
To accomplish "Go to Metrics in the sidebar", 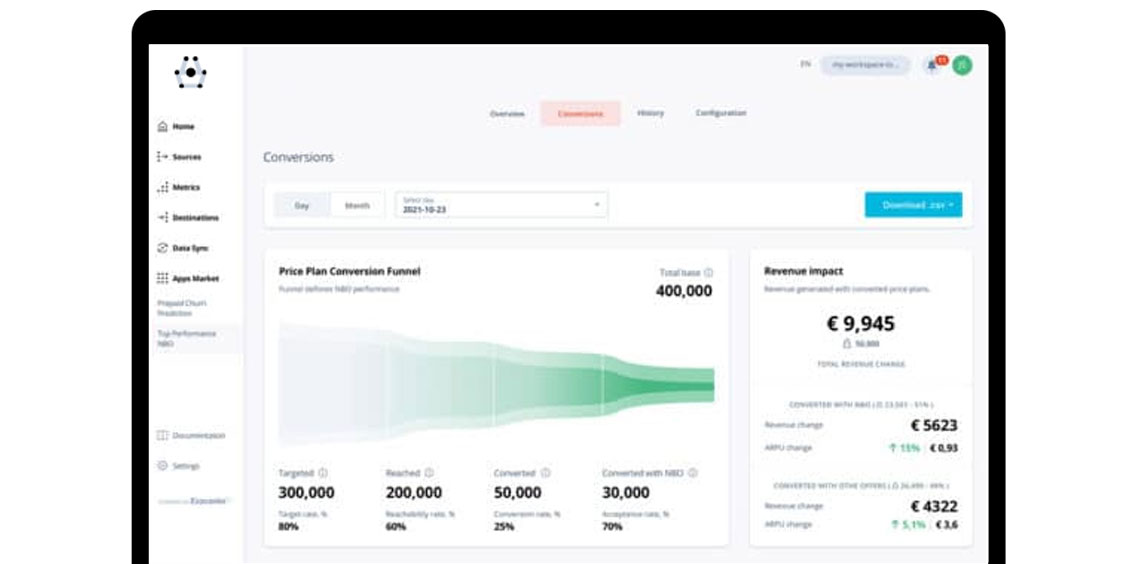I will [179, 187].
